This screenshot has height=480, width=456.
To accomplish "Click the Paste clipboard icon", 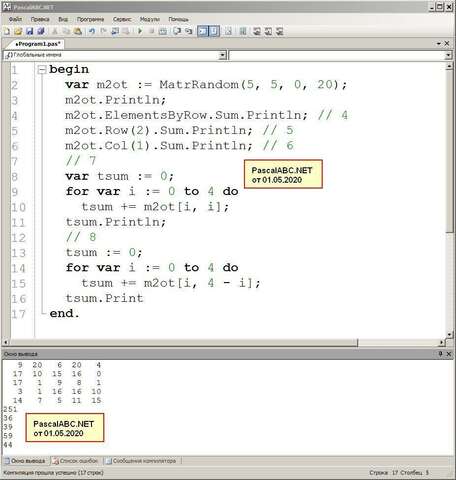I will click(78, 31).
